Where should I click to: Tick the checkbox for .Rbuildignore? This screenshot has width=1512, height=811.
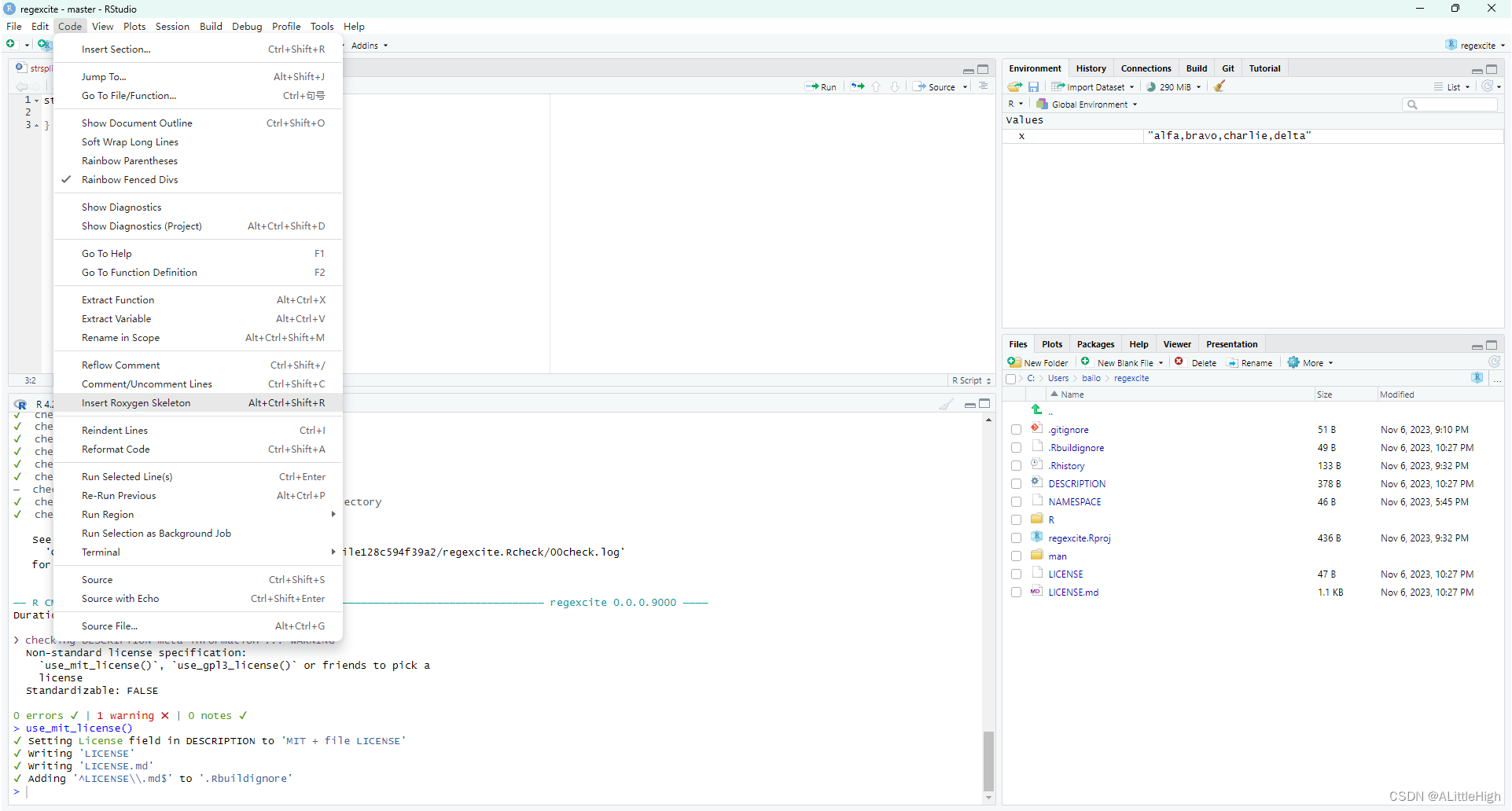1017,448
